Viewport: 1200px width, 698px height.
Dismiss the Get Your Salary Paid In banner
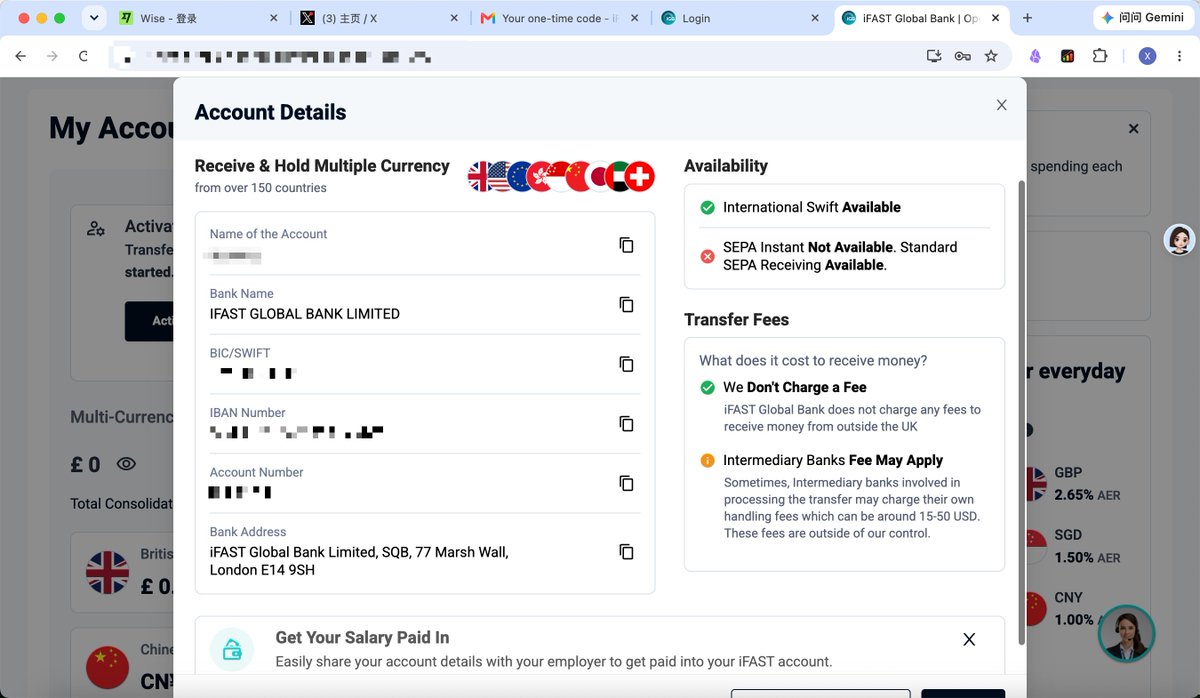pos(969,639)
